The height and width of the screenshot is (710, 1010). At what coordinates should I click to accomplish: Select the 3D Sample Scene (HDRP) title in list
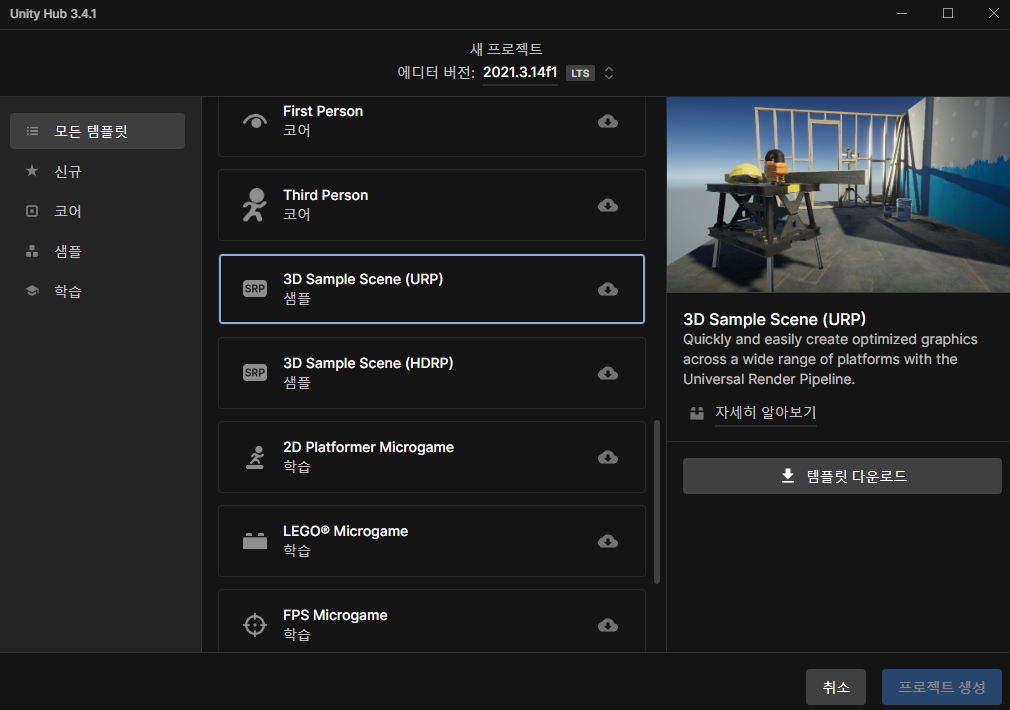tap(368, 363)
